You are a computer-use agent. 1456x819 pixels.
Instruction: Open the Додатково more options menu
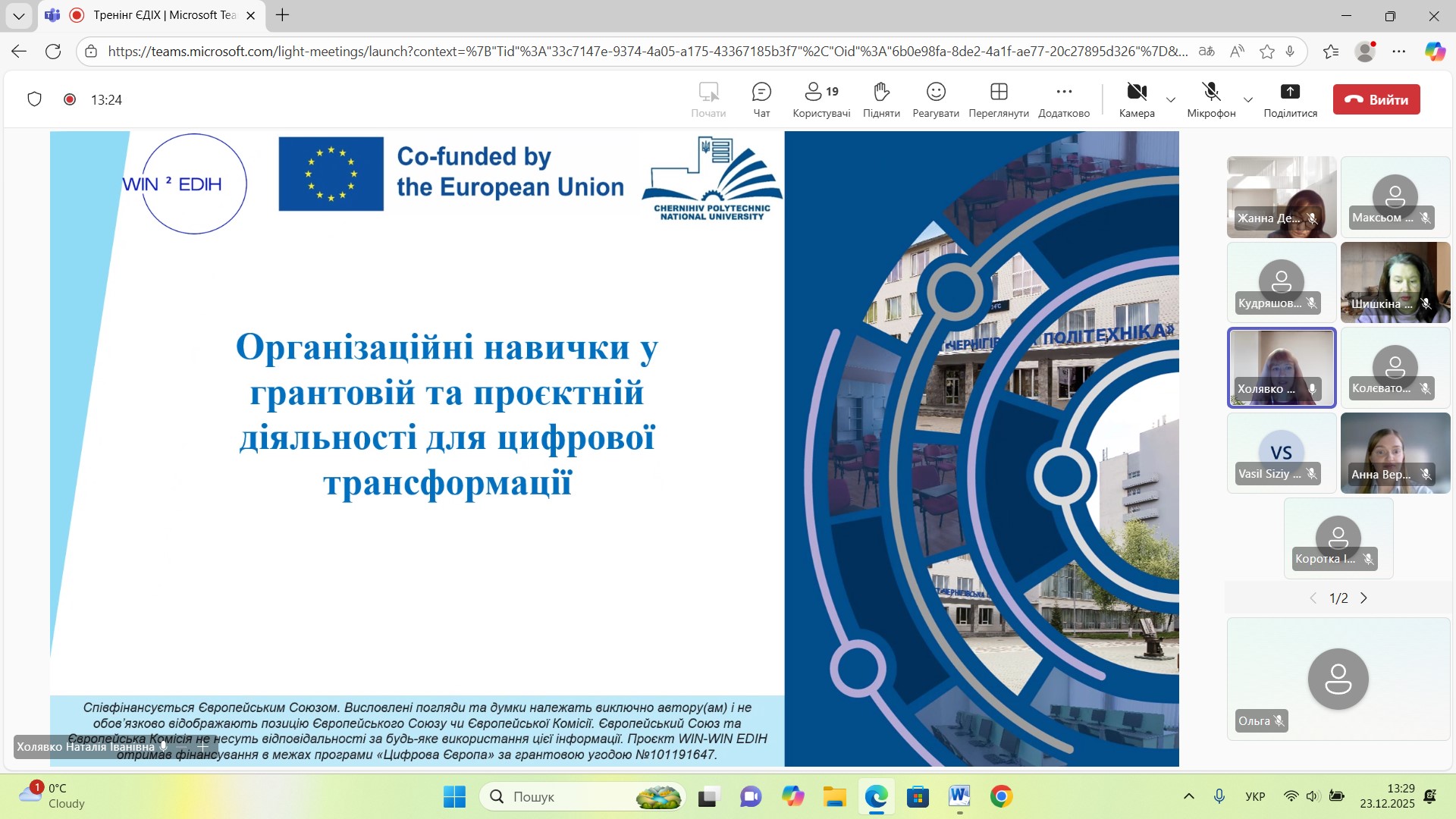tap(1063, 99)
